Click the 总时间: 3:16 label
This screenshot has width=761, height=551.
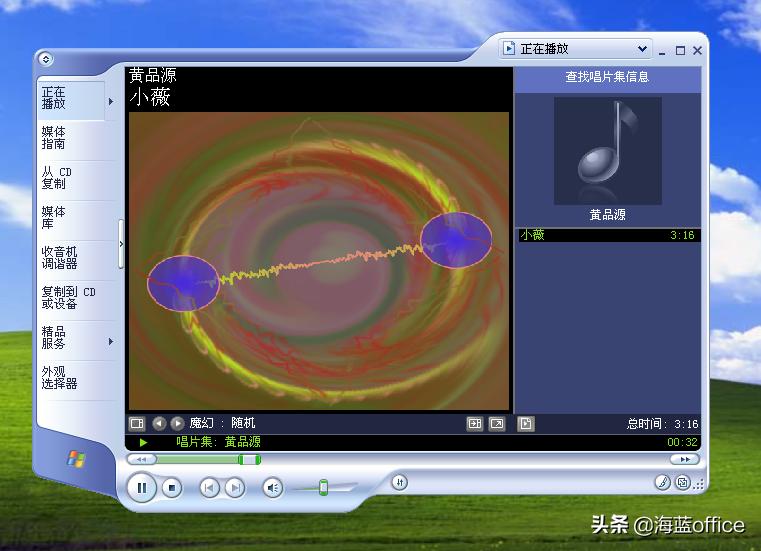click(662, 424)
